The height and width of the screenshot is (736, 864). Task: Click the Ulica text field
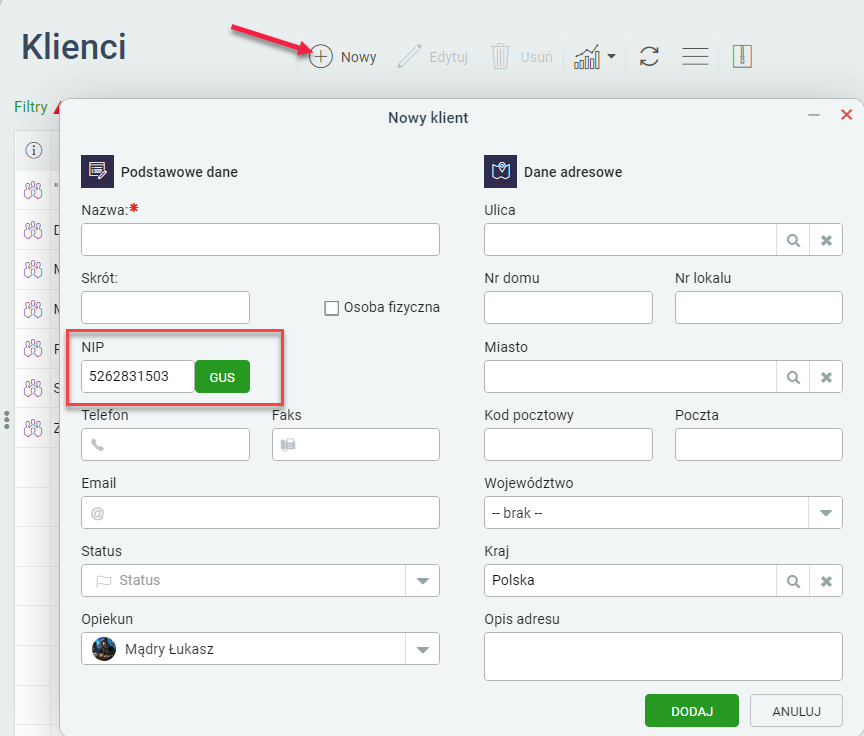point(630,240)
